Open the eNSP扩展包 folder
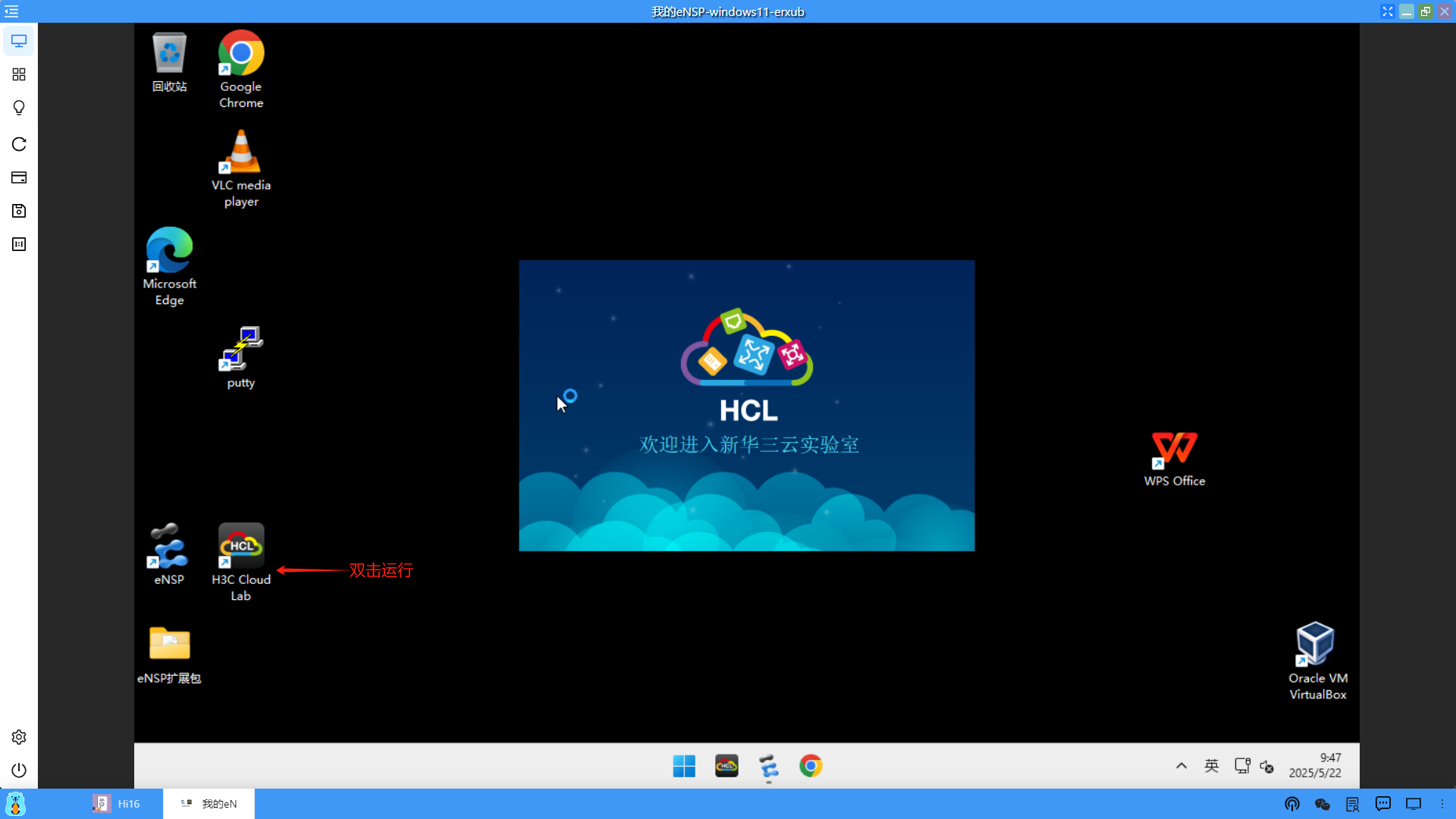1456x819 pixels. tap(169, 645)
